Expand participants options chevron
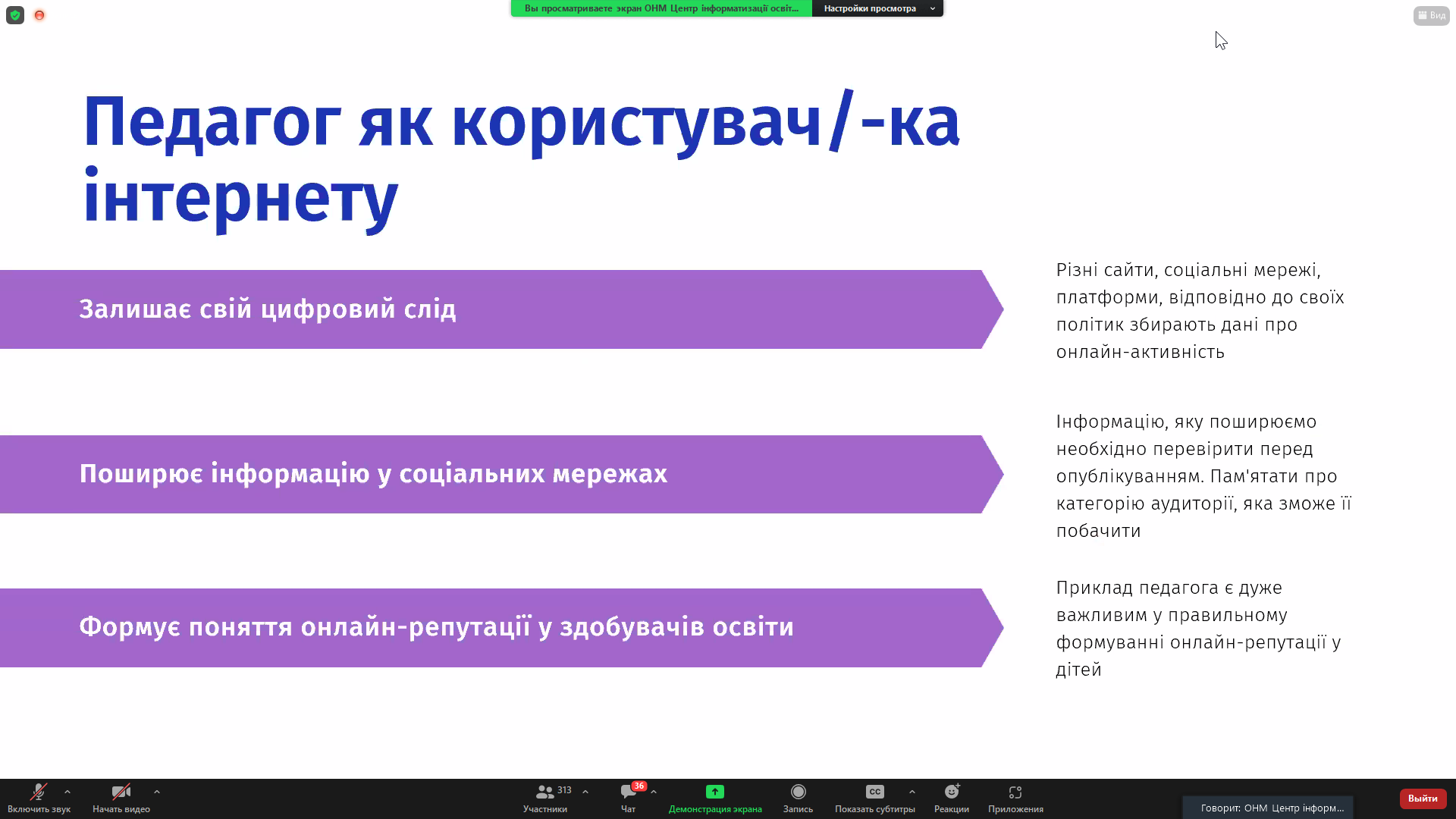Viewport: 1456px width, 819px height. pyautogui.click(x=585, y=792)
